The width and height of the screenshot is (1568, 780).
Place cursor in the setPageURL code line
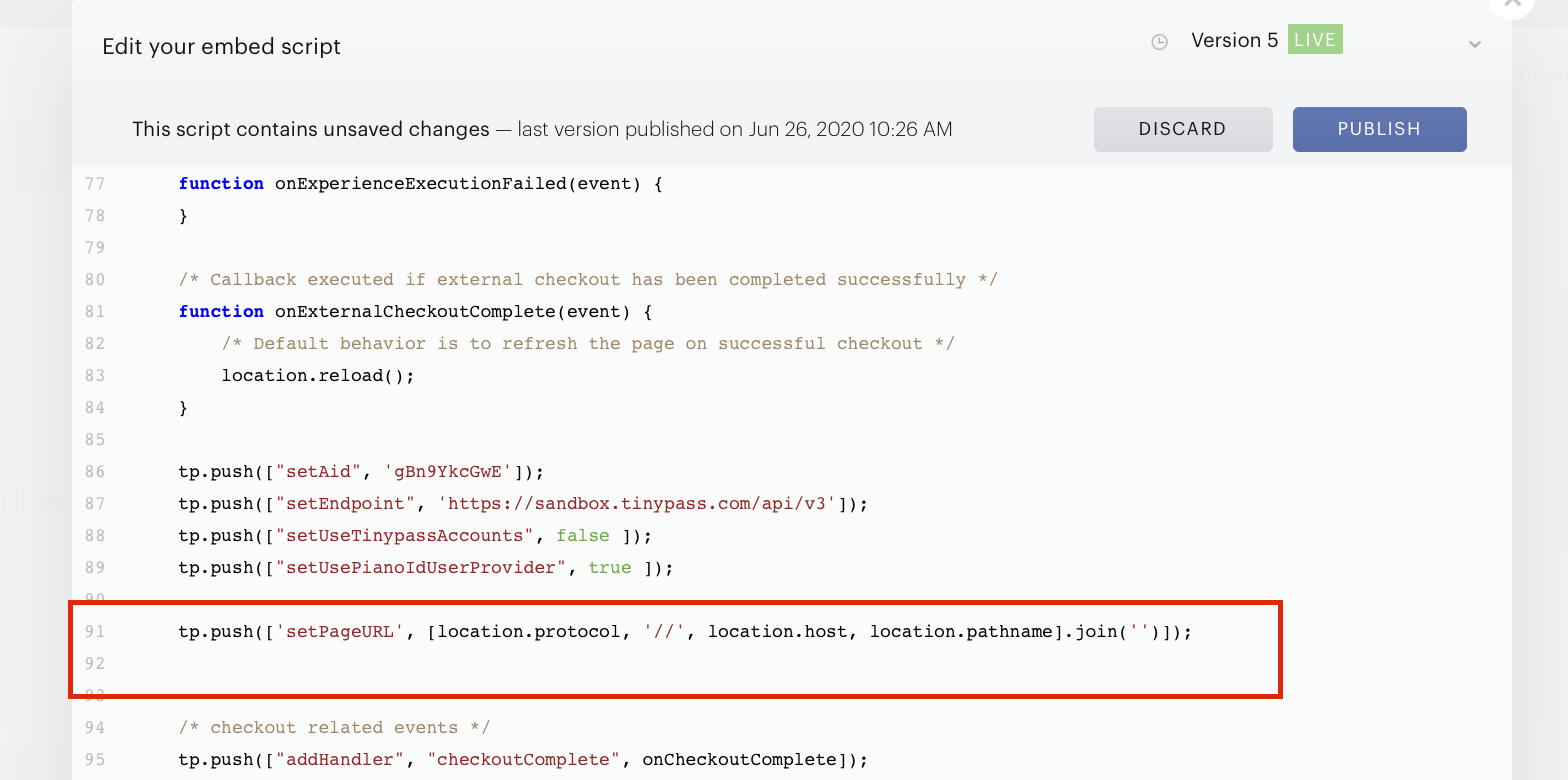point(685,632)
